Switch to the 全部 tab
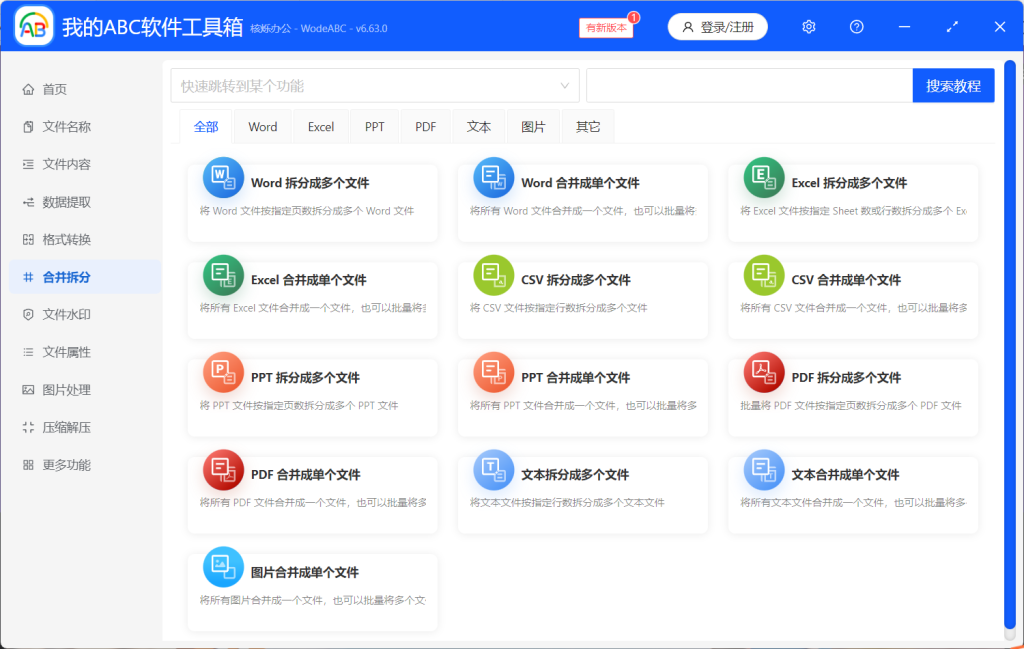The height and width of the screenshot is (649, 1024). click(x=206, y=127)
